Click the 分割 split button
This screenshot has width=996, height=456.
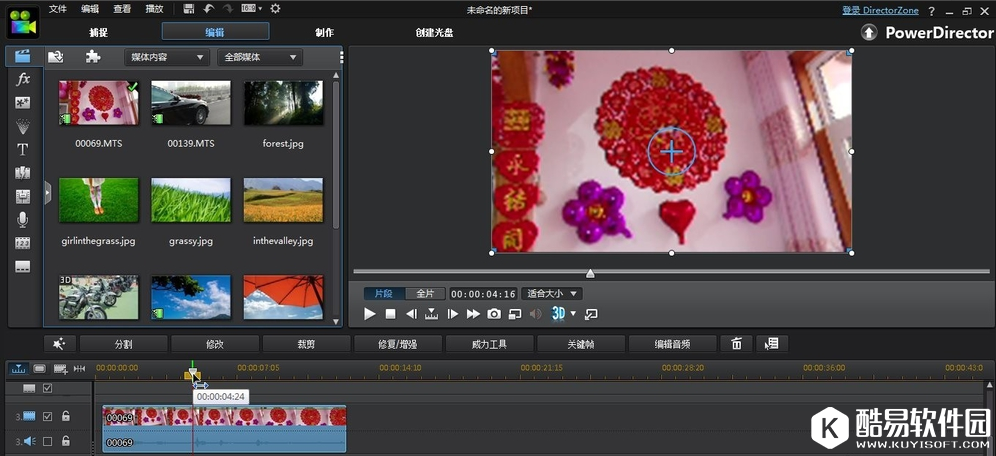click(x=123, y=344)
